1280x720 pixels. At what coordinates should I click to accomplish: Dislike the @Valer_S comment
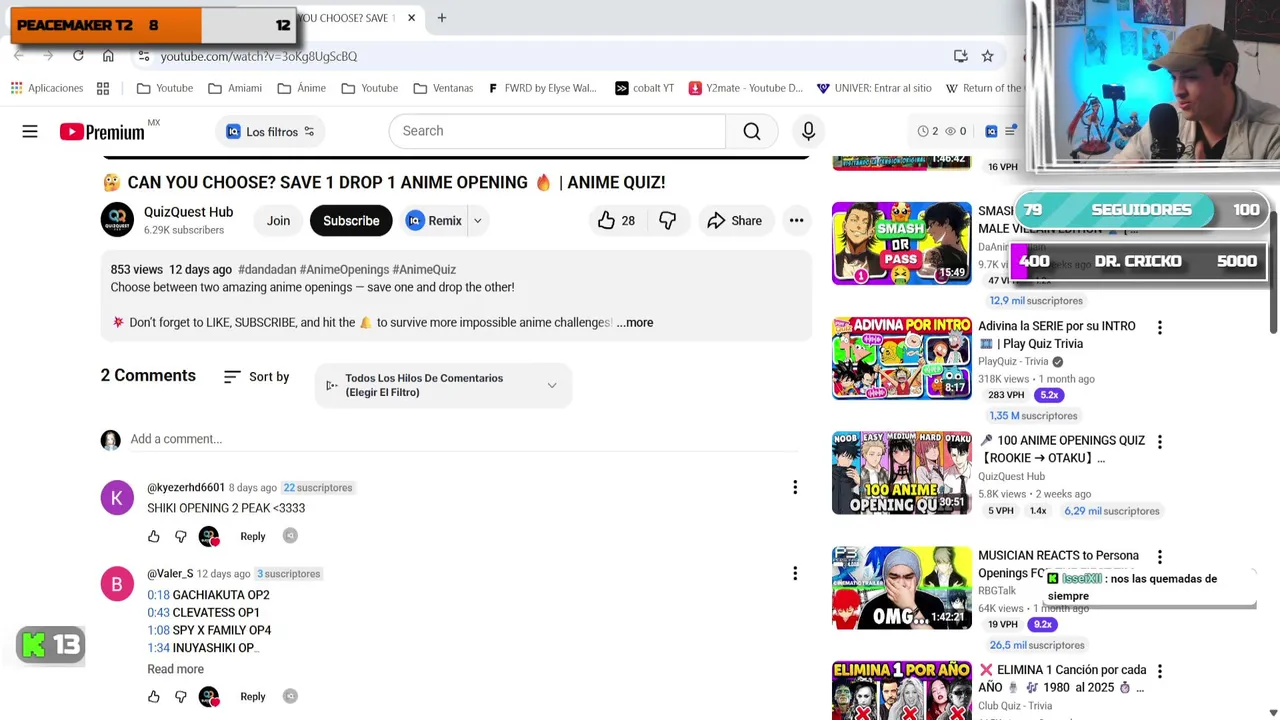181,696
